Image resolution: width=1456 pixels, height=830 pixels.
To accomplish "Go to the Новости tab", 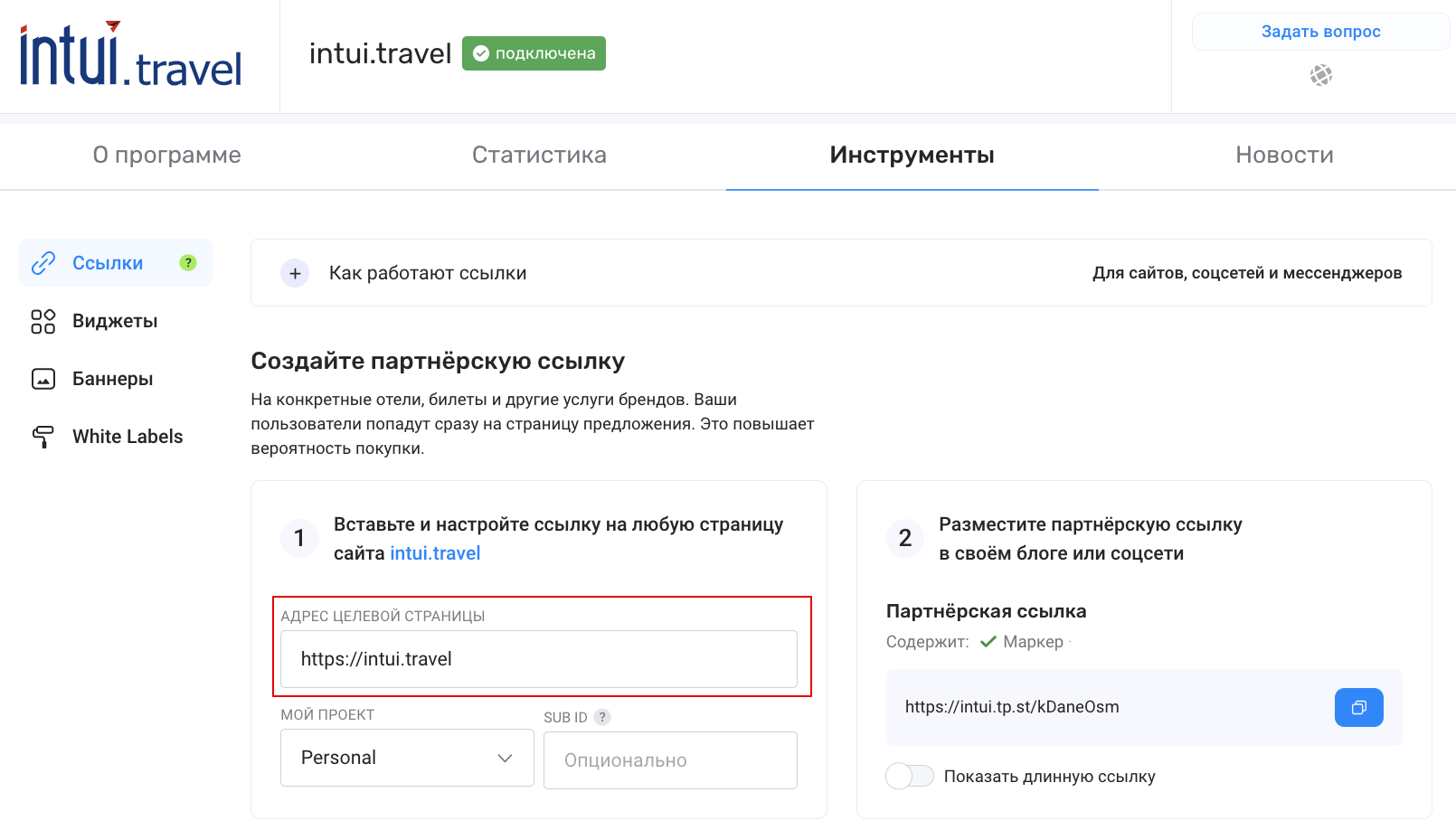I will point(1284,156).
